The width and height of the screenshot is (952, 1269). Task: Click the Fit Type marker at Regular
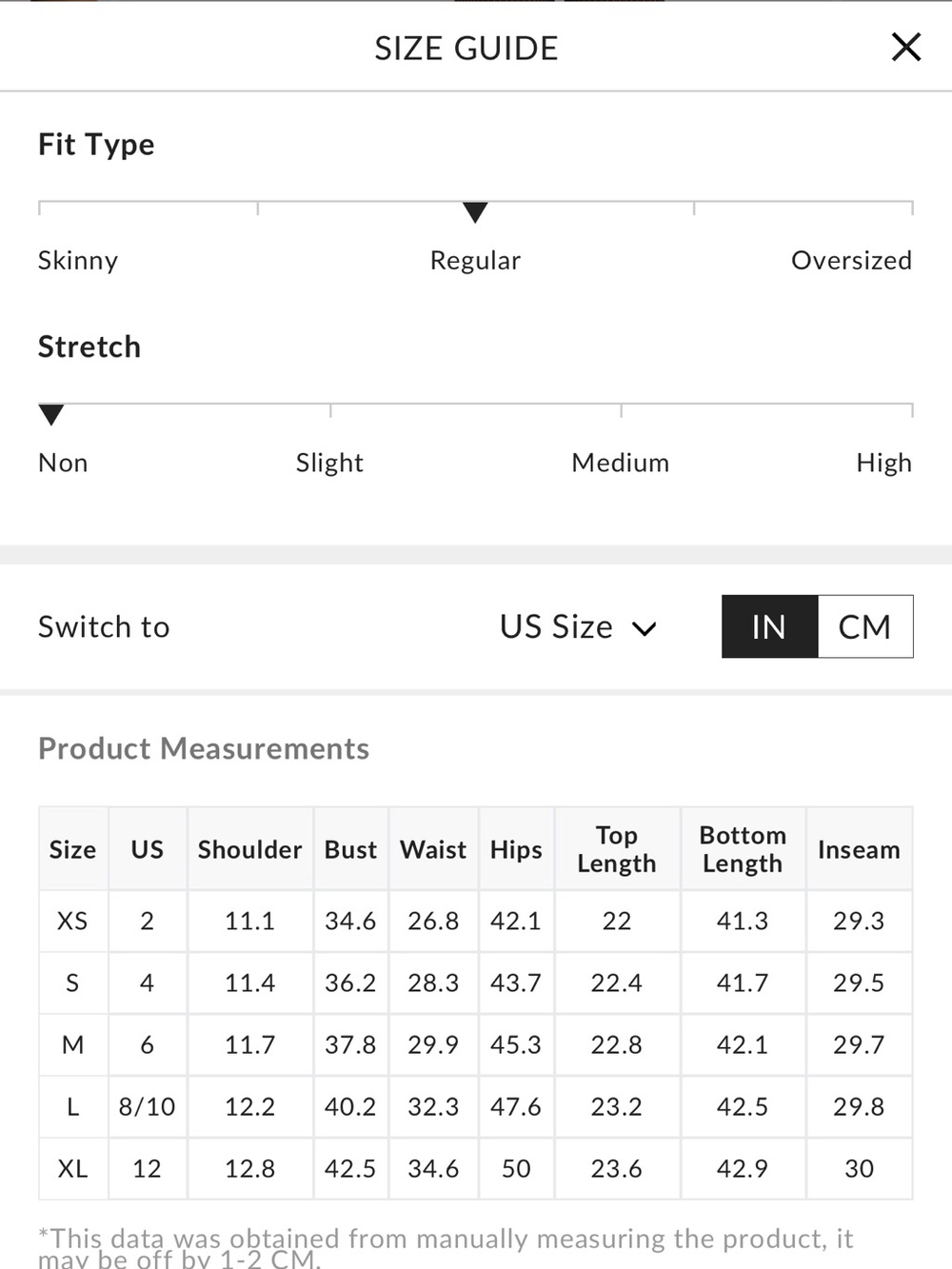pyautogui.click(x=475, y=212)
